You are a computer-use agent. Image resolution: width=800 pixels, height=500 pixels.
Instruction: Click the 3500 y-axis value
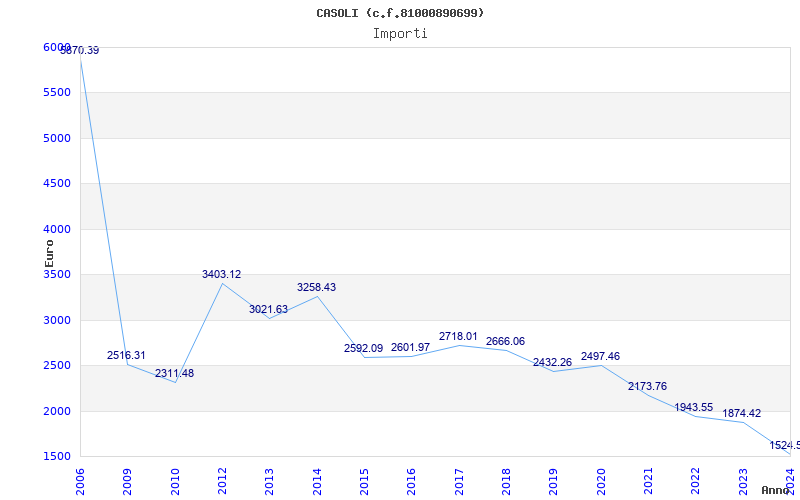57,274
